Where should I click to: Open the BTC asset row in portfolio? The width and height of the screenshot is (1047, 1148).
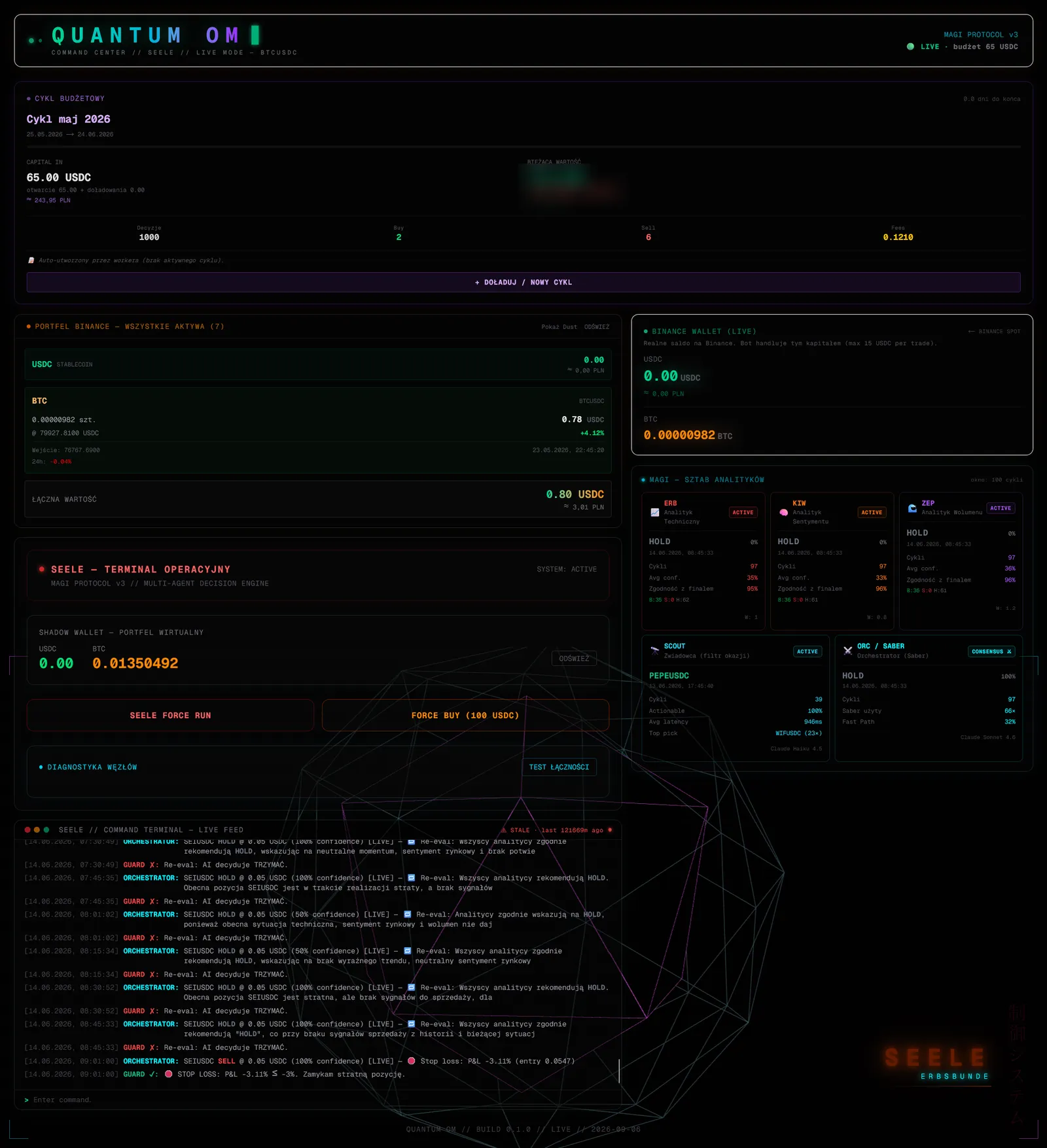(x=318, y=430)
